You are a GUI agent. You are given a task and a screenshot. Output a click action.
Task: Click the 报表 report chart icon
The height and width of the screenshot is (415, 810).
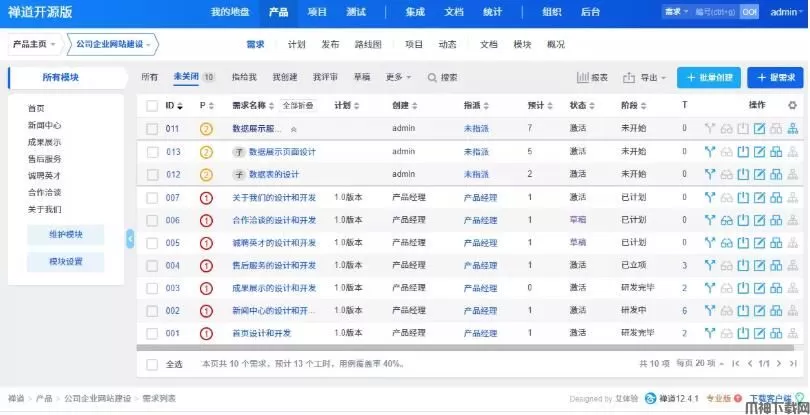click(x=593, y=78)
